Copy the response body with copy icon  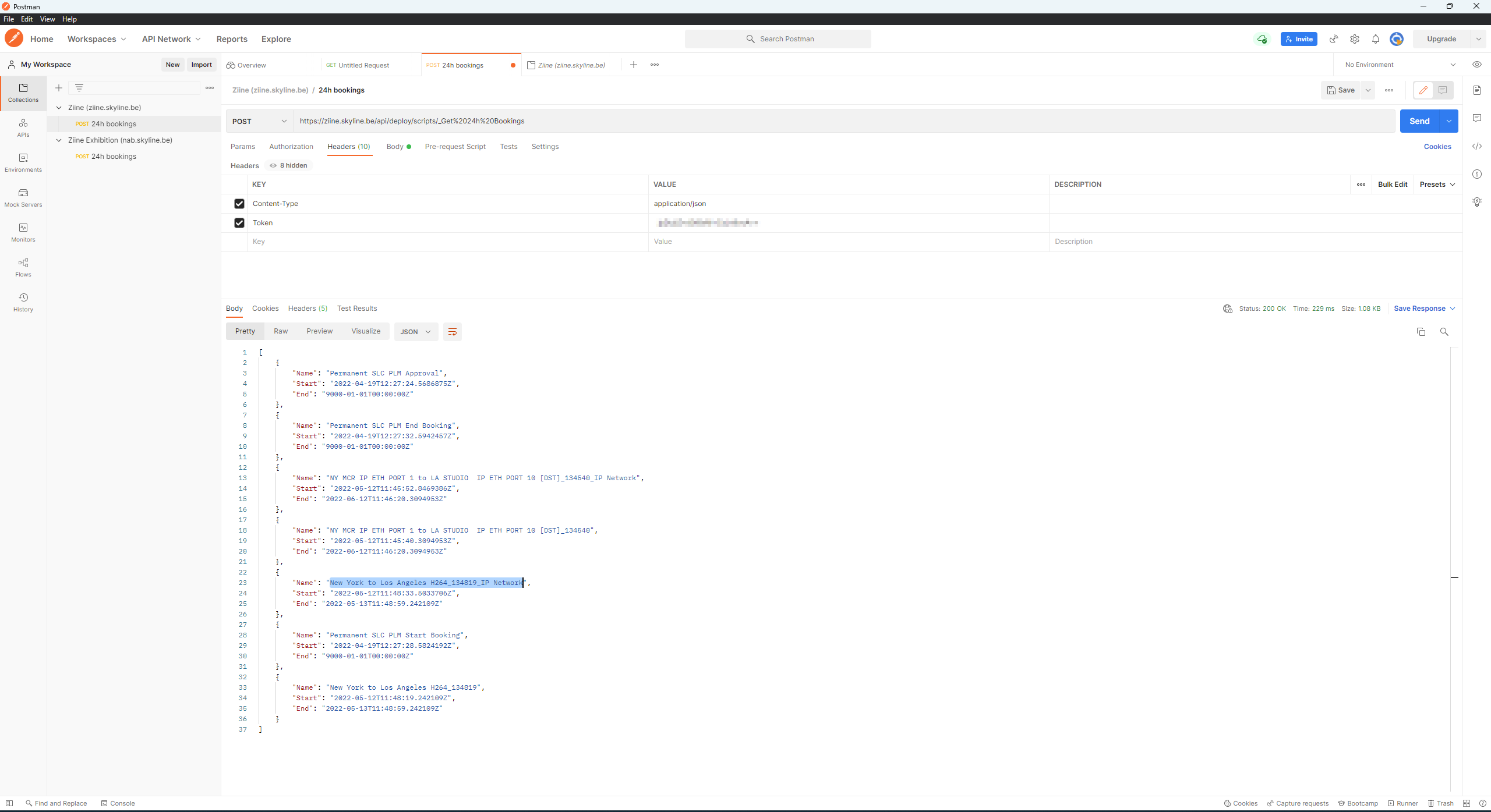(1421, 332)
